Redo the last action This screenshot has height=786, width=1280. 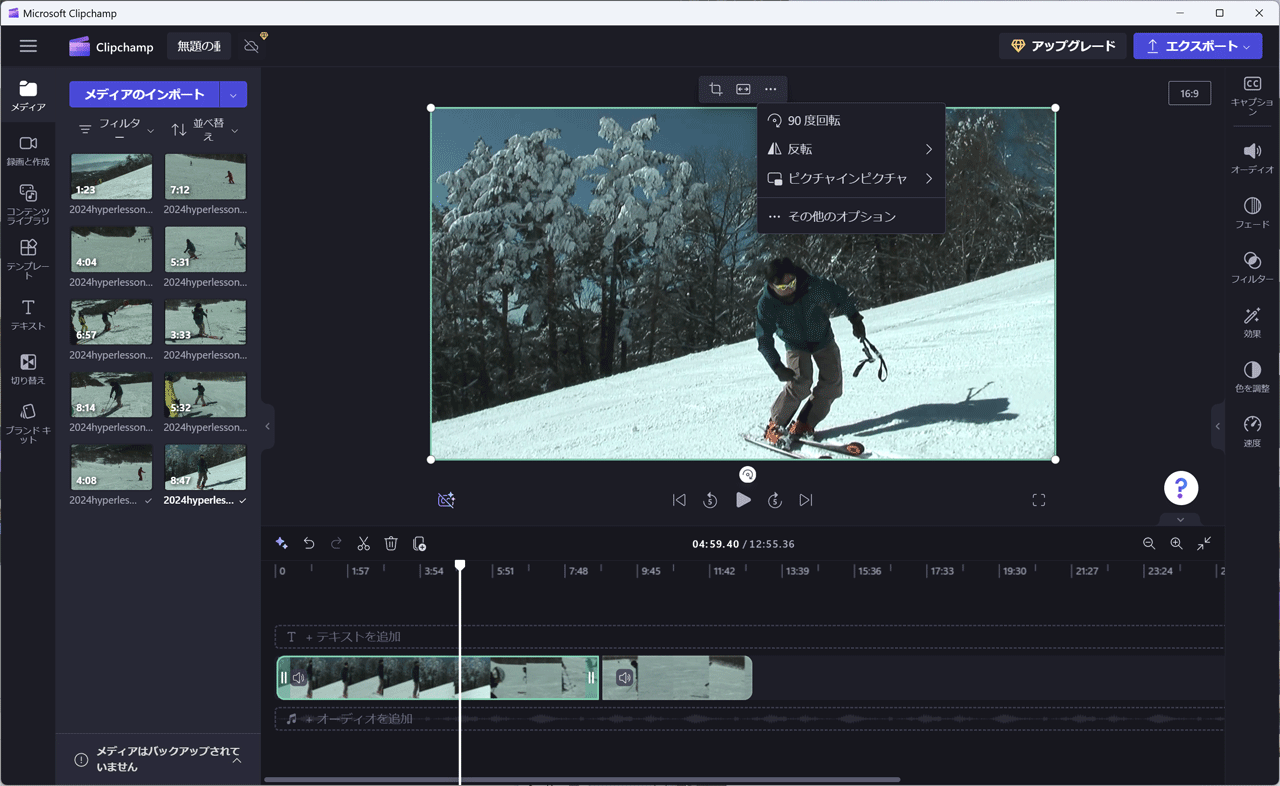click(336, 544)
